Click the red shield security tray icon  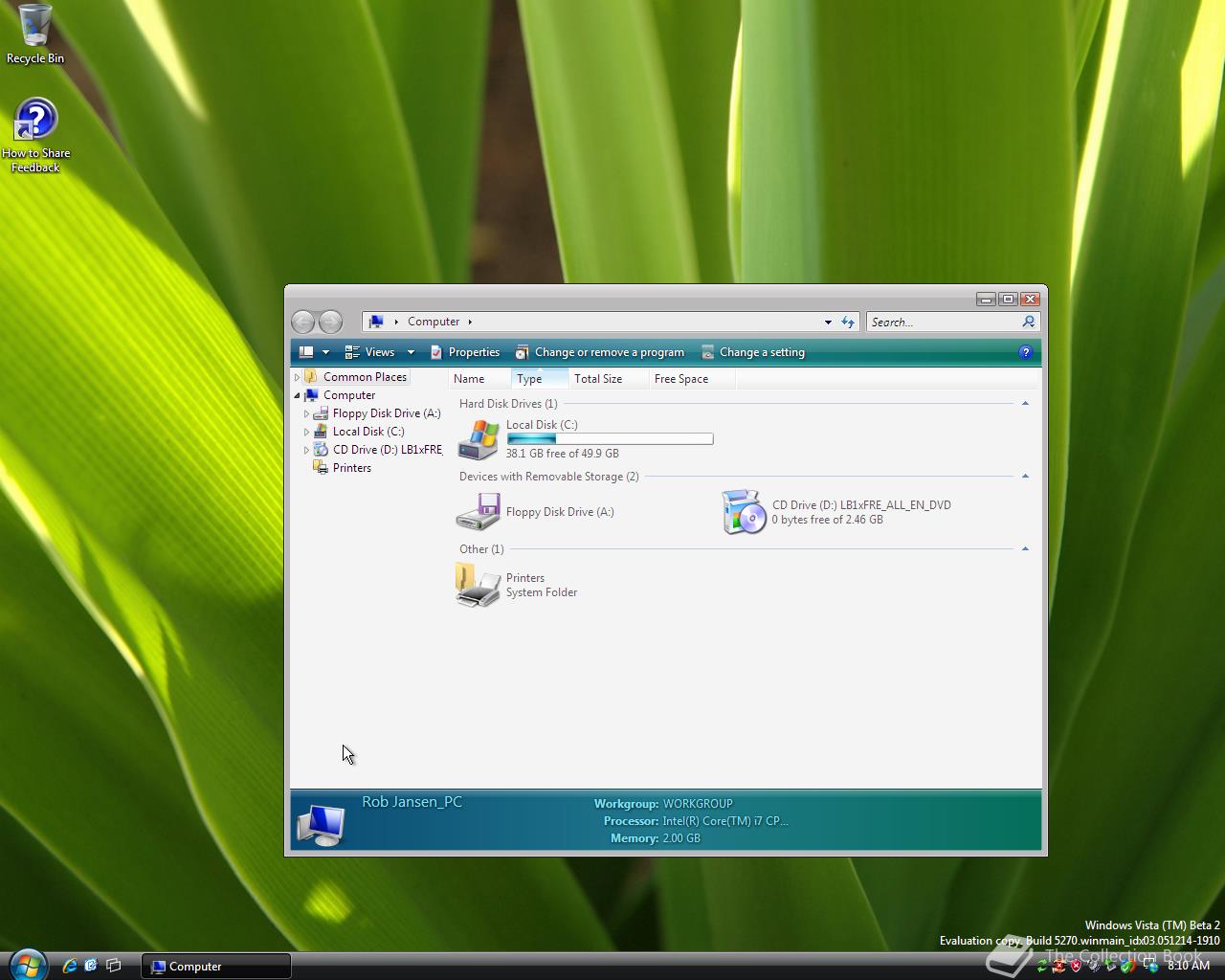click(x=1077, y=966)
